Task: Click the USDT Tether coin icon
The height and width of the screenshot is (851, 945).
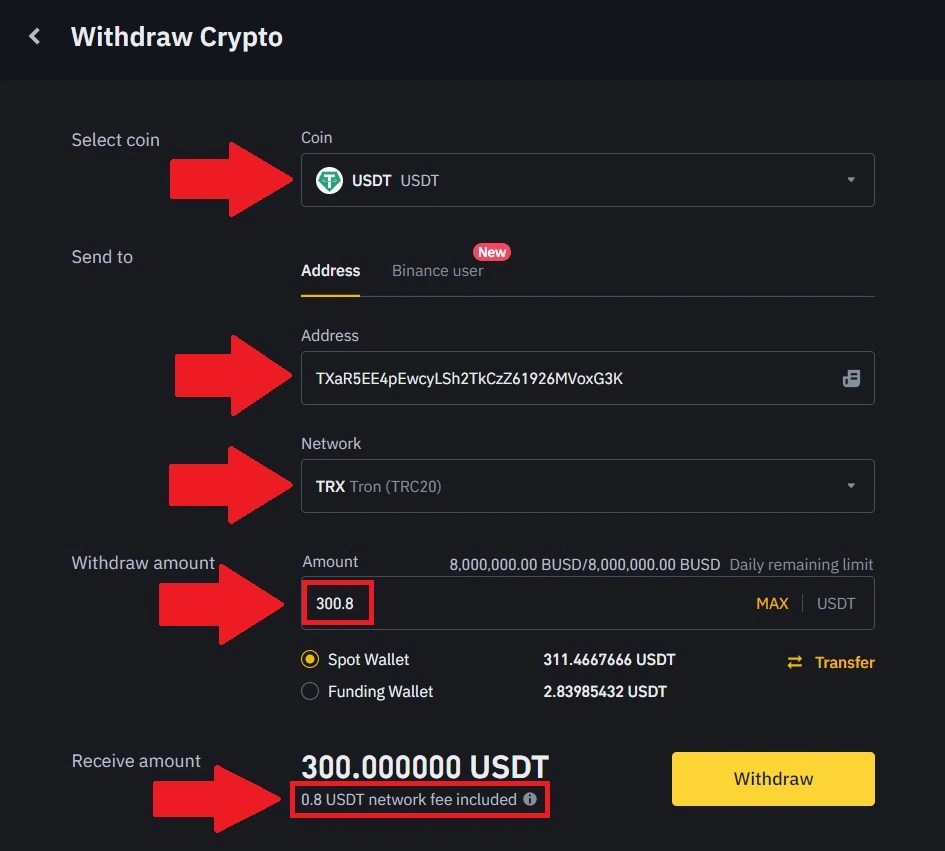Action: [x=329, y=180]
